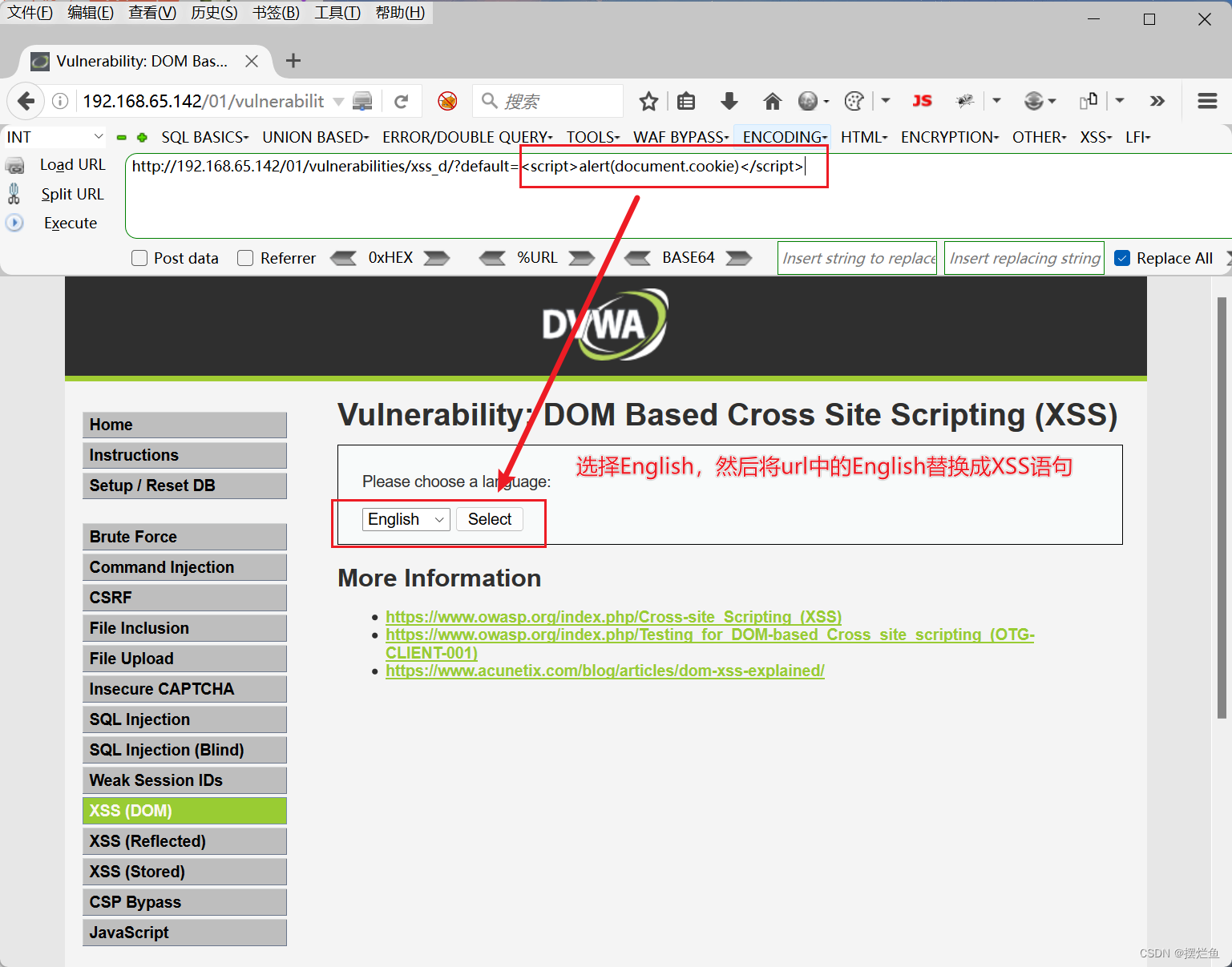Screen dimensions: 1232x967
Task: Open the OWASP Cross-site Scripting (XSS) link
Action: tap(613, 617)
